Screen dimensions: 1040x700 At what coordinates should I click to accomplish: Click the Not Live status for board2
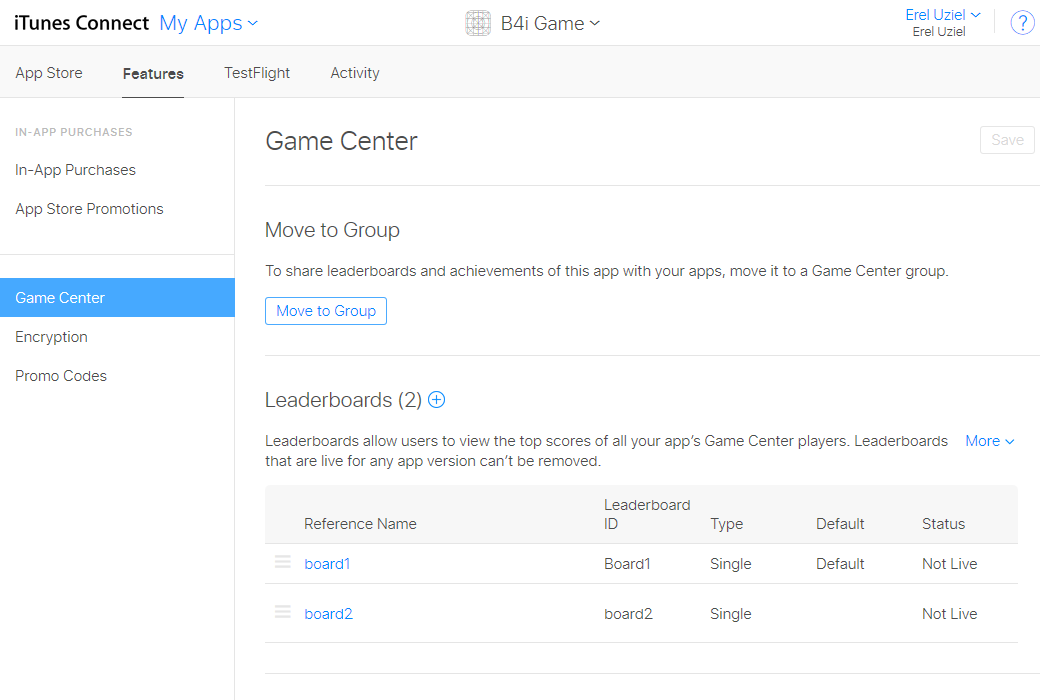click(x=950, y=614)
